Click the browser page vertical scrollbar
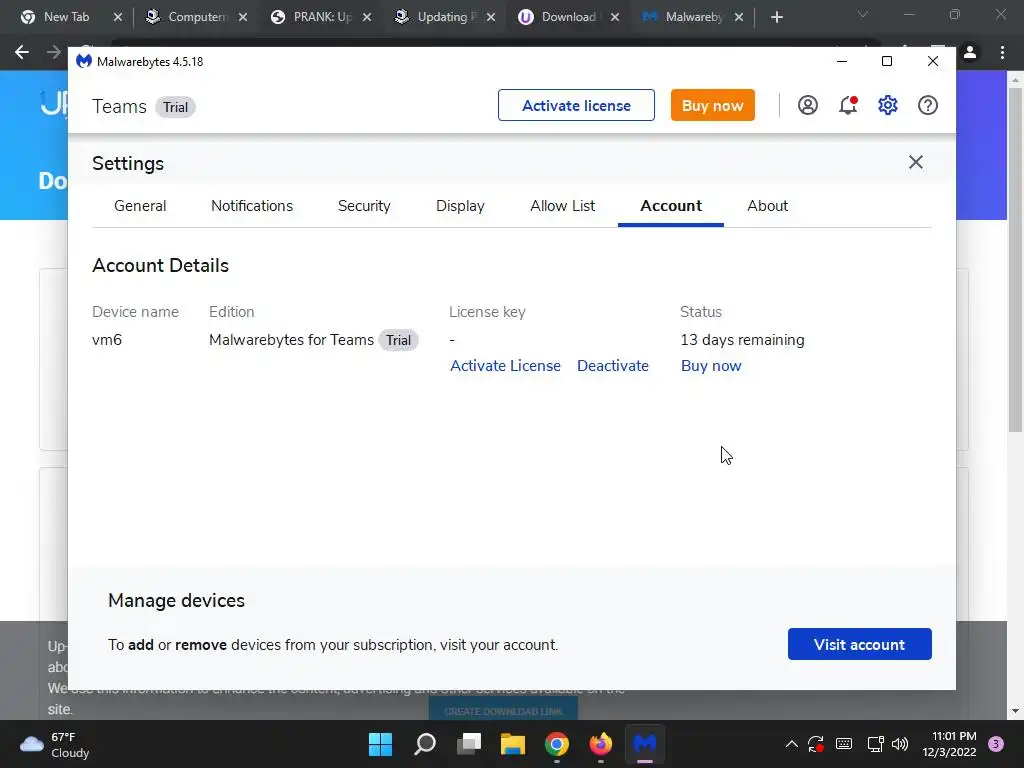The width and height of the screenshot is (1024, 768). point(1015,261)
